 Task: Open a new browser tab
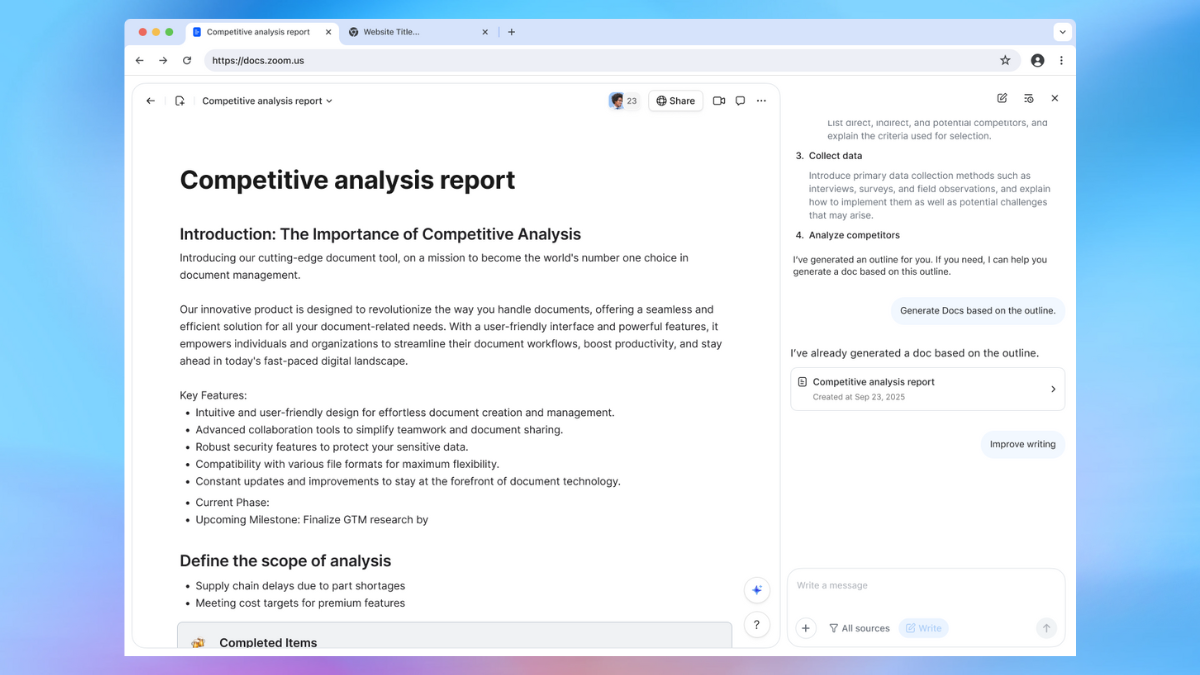point(512,32)
